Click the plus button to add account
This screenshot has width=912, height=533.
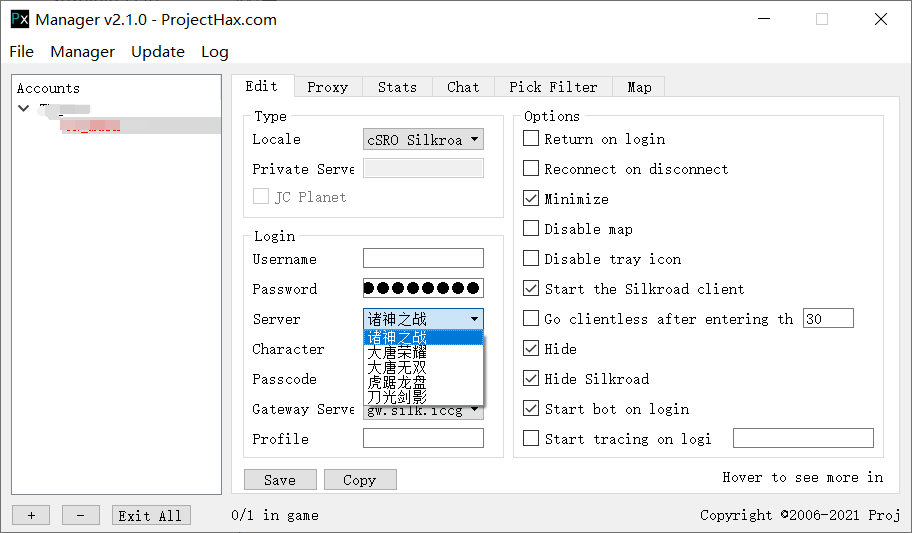31,515
